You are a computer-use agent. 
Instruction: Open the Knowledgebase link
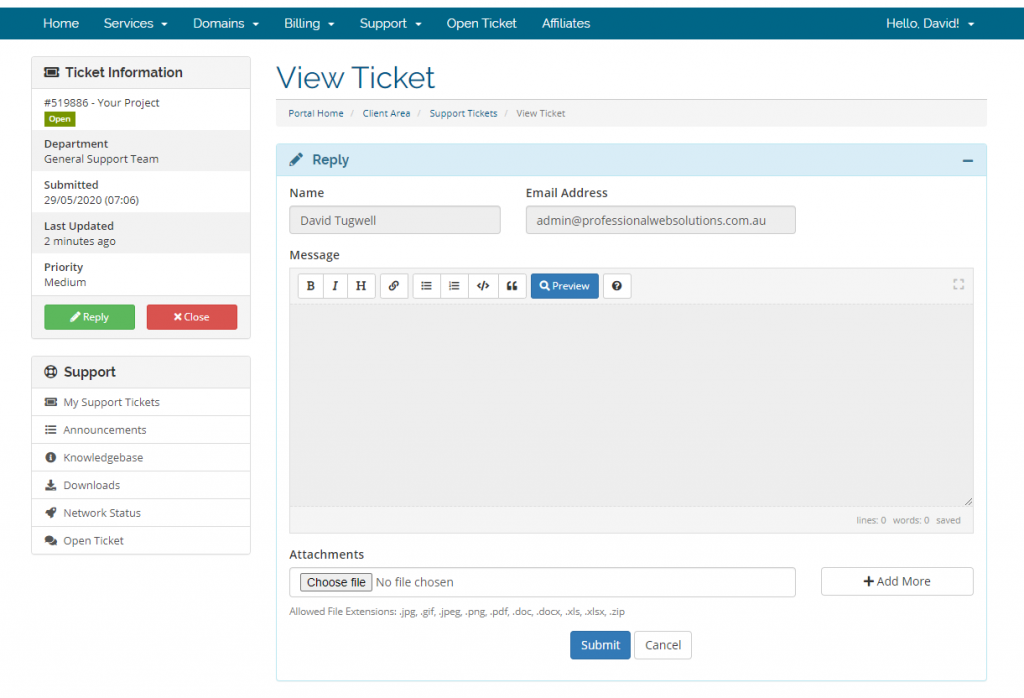[x=141, y=458]
